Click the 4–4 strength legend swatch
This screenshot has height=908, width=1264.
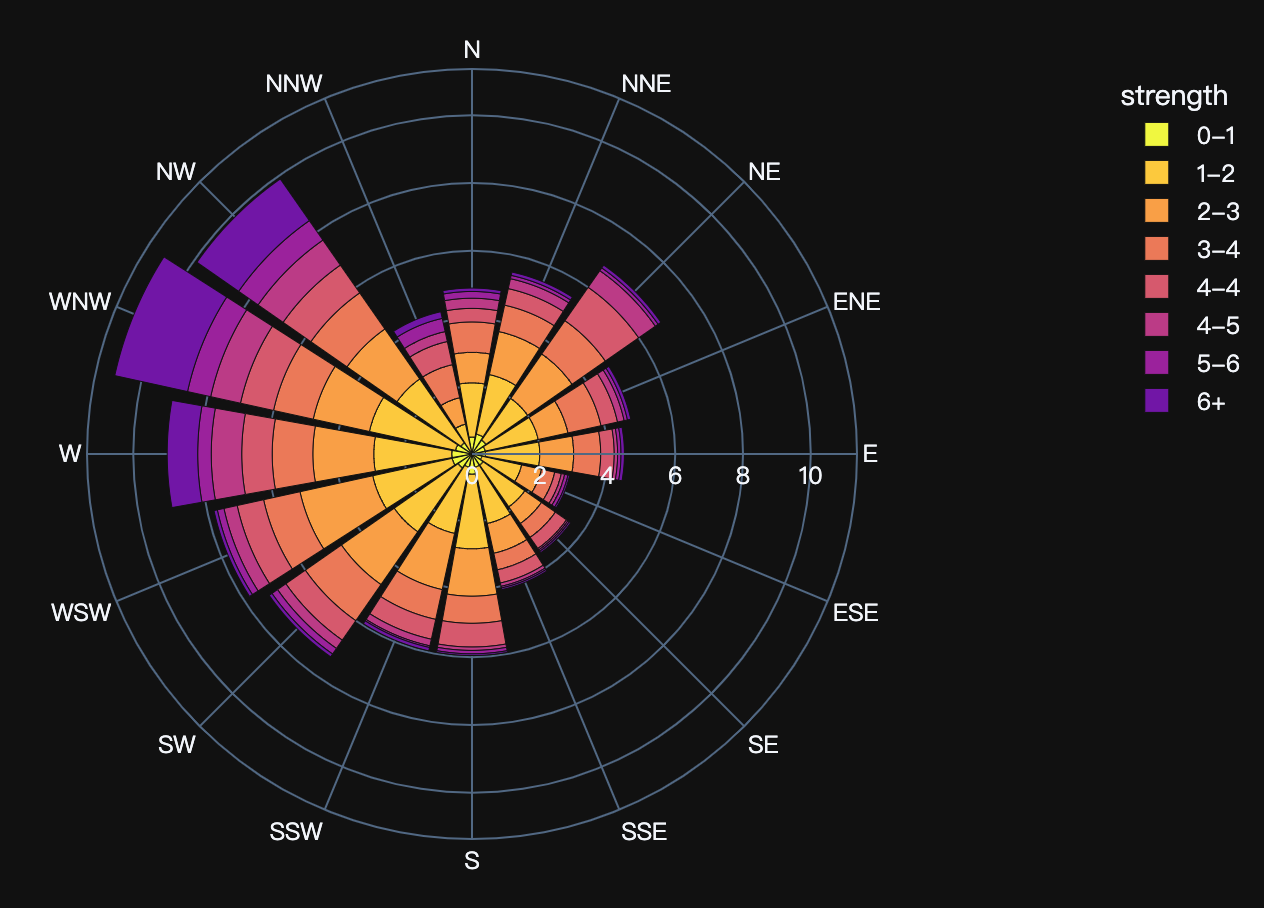[1157, 288]
